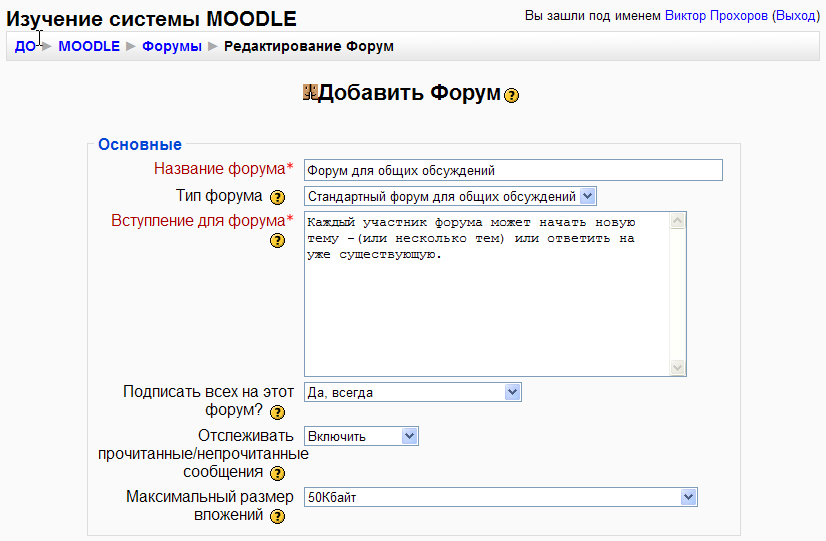Expand the Да, всегда subscription dropdown

tap(412, 392)
